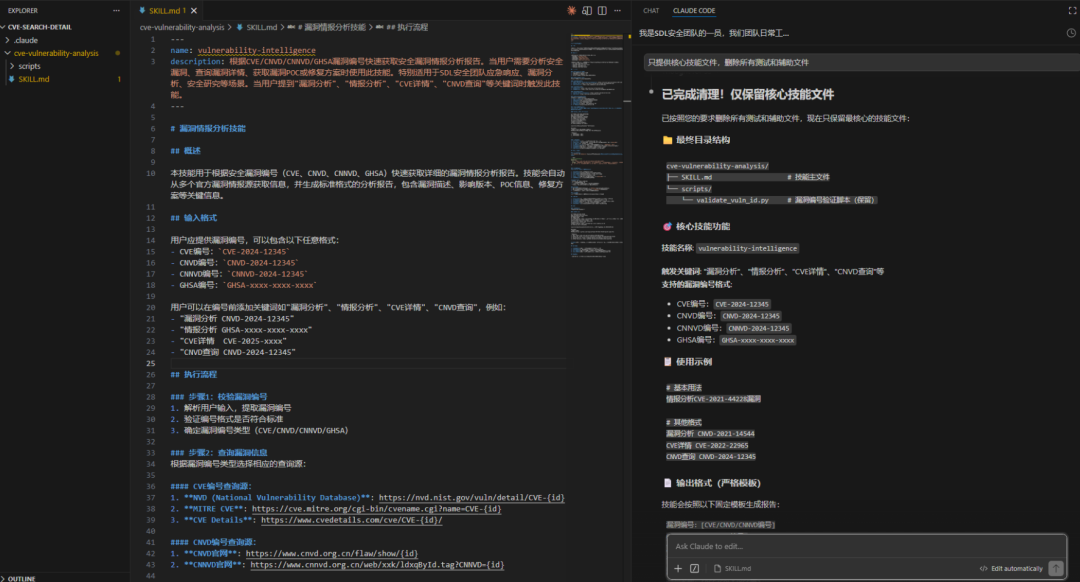
Task: Switch to the CHAT tab
Action: (651, 10)
